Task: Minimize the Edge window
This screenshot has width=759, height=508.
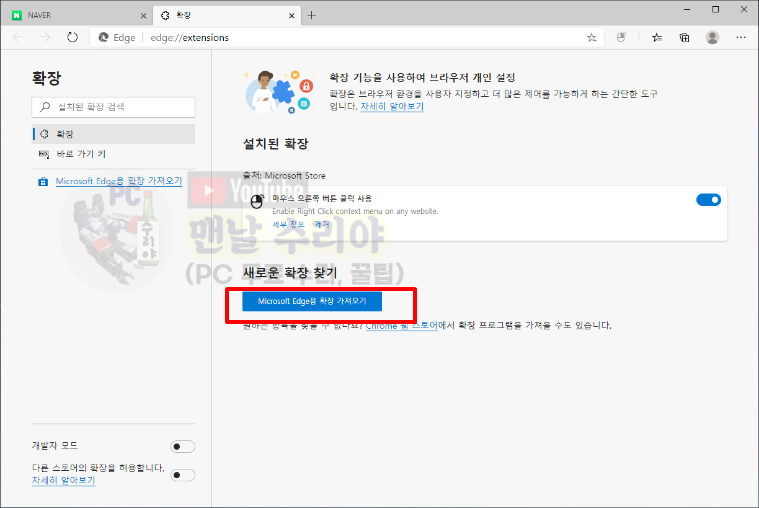Action: 687,10
